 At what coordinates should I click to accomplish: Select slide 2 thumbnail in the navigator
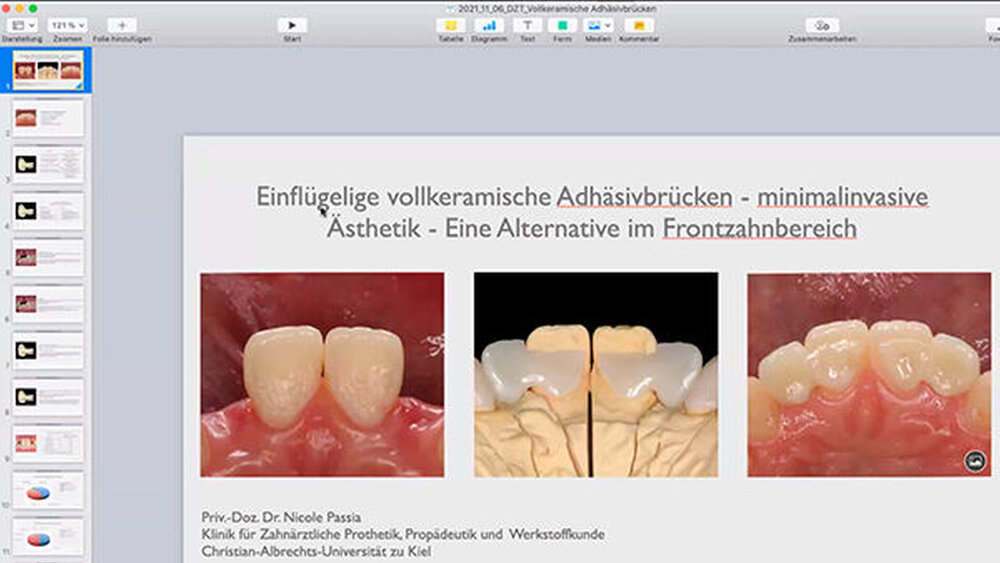pyautogui.click(x=48, y=117)
